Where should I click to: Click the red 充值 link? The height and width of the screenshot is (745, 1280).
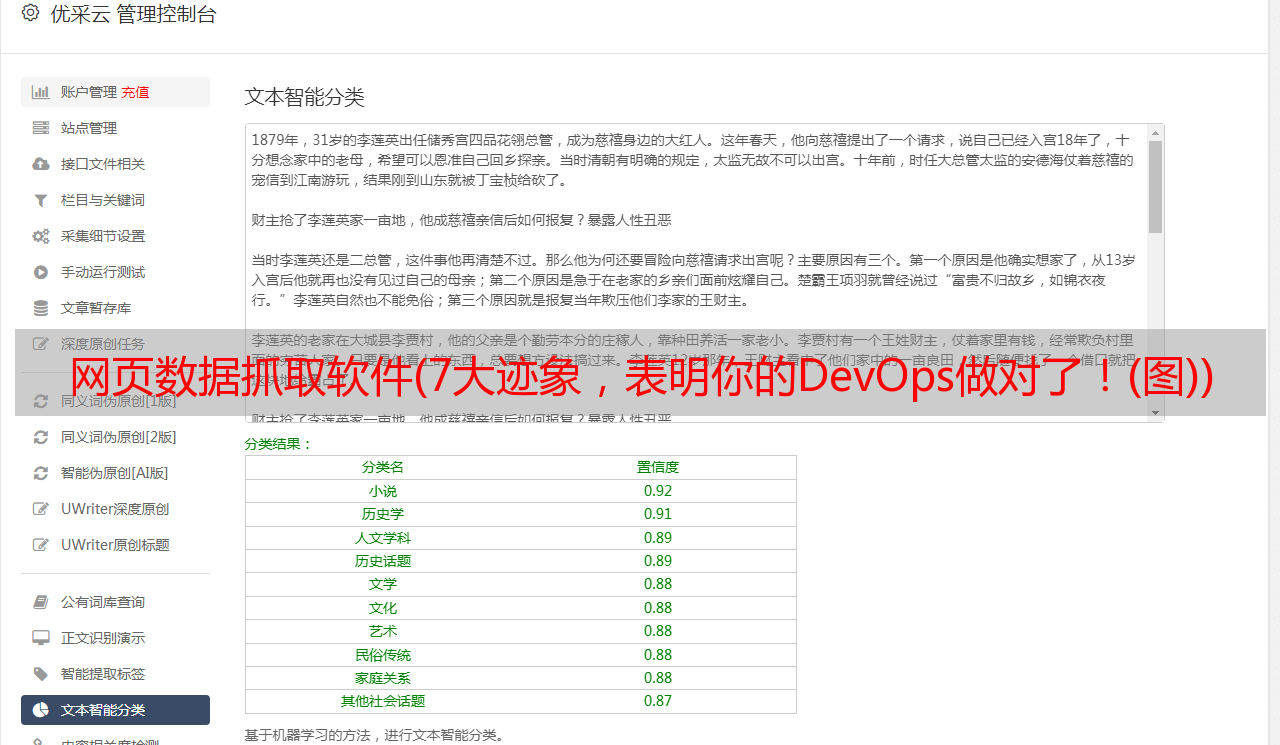point(135,92)
